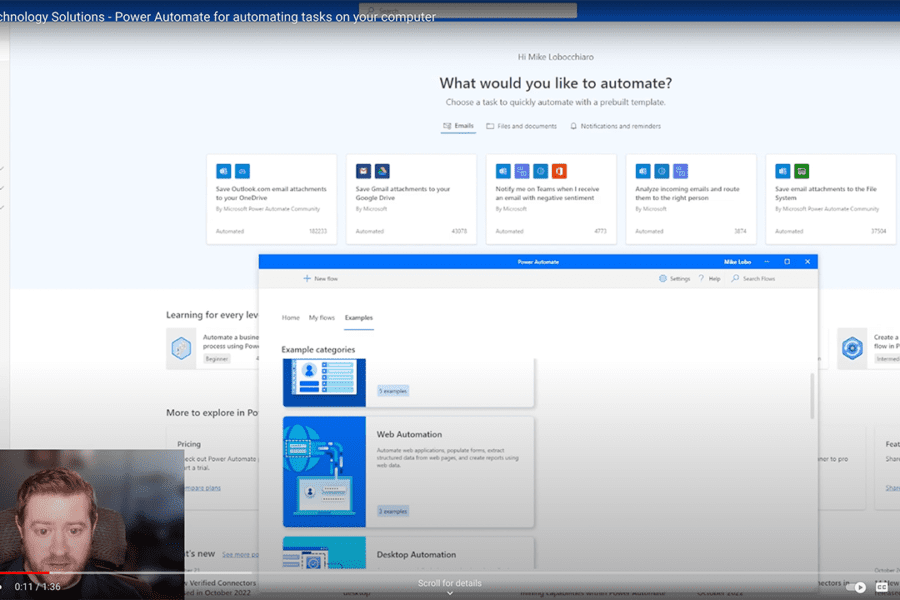The image size is (900, 600).
Task: Click the 'Learning for every level' heading
Action: tap(212, 315)
